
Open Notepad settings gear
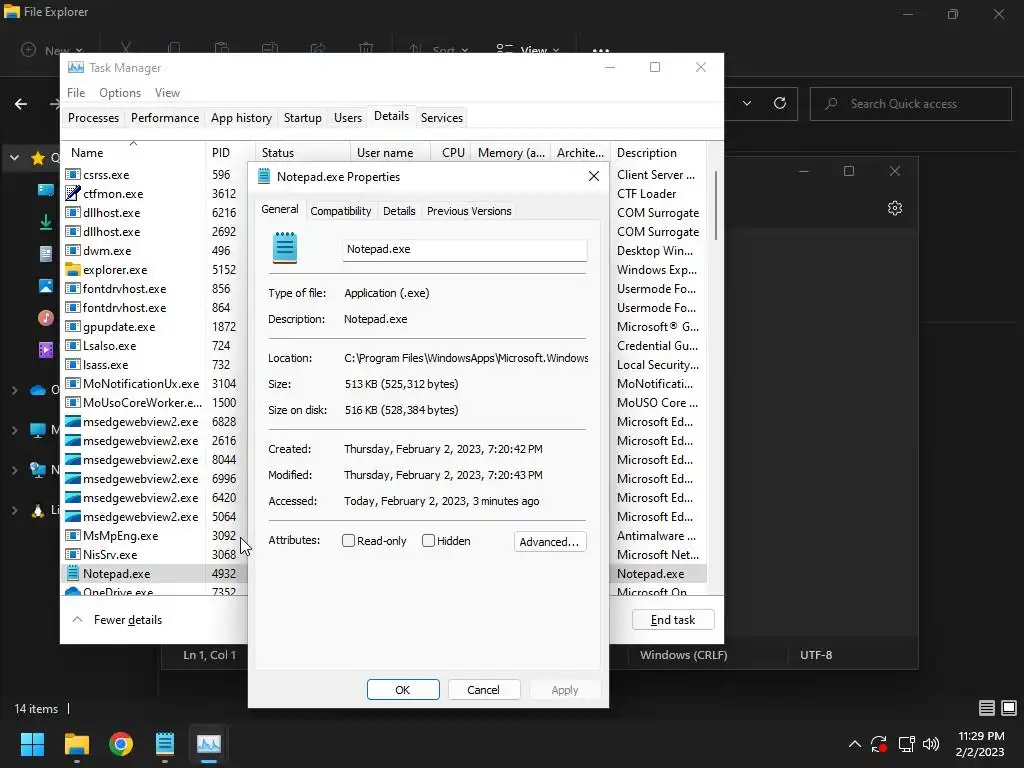(x=895, y=208)
